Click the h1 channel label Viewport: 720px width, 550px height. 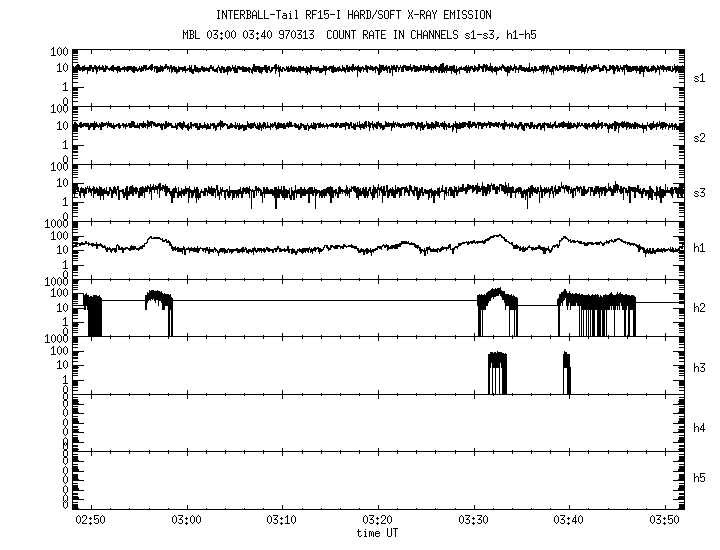click(x=699, y=249)
